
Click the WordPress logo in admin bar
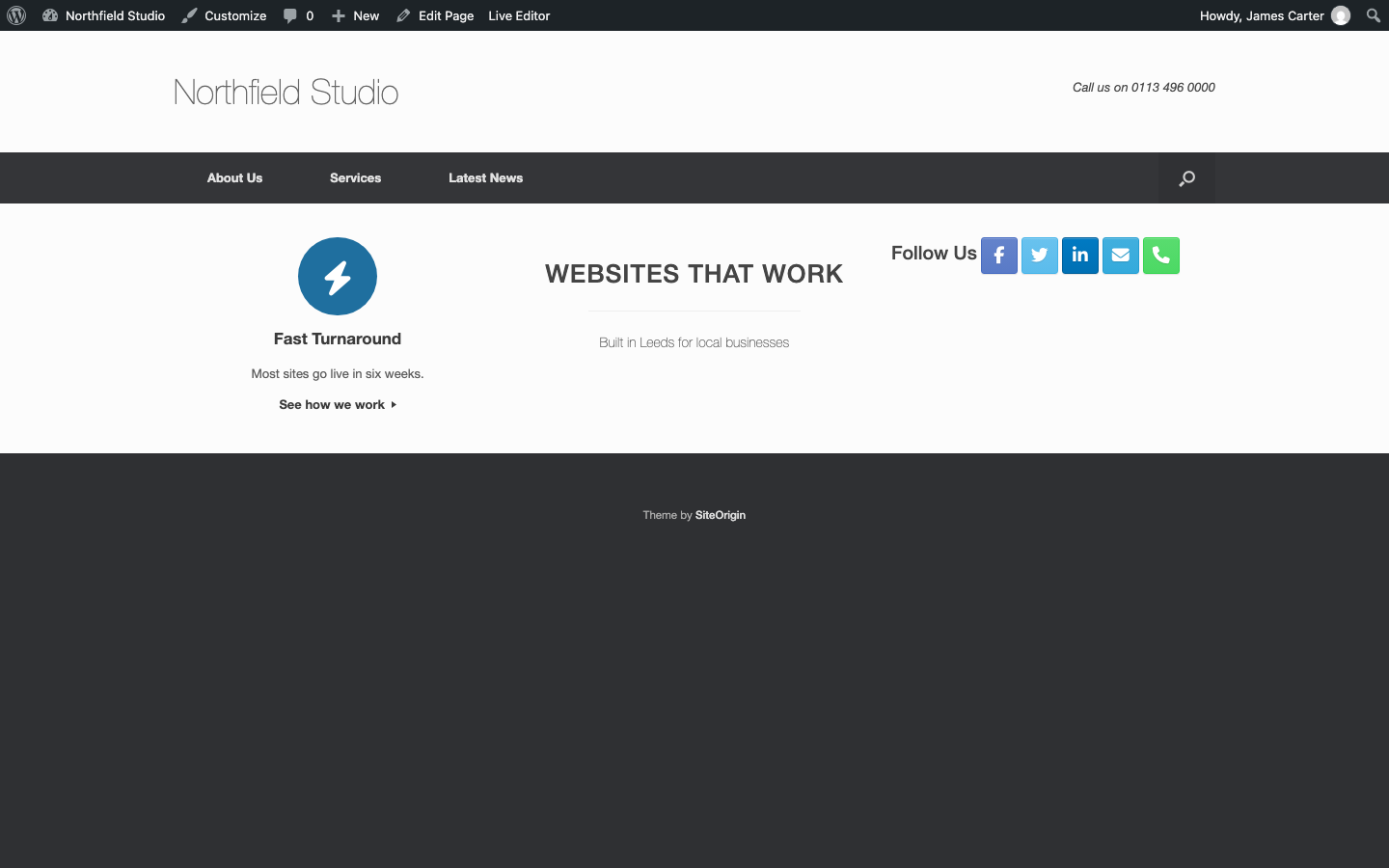[x=16, y=15]
